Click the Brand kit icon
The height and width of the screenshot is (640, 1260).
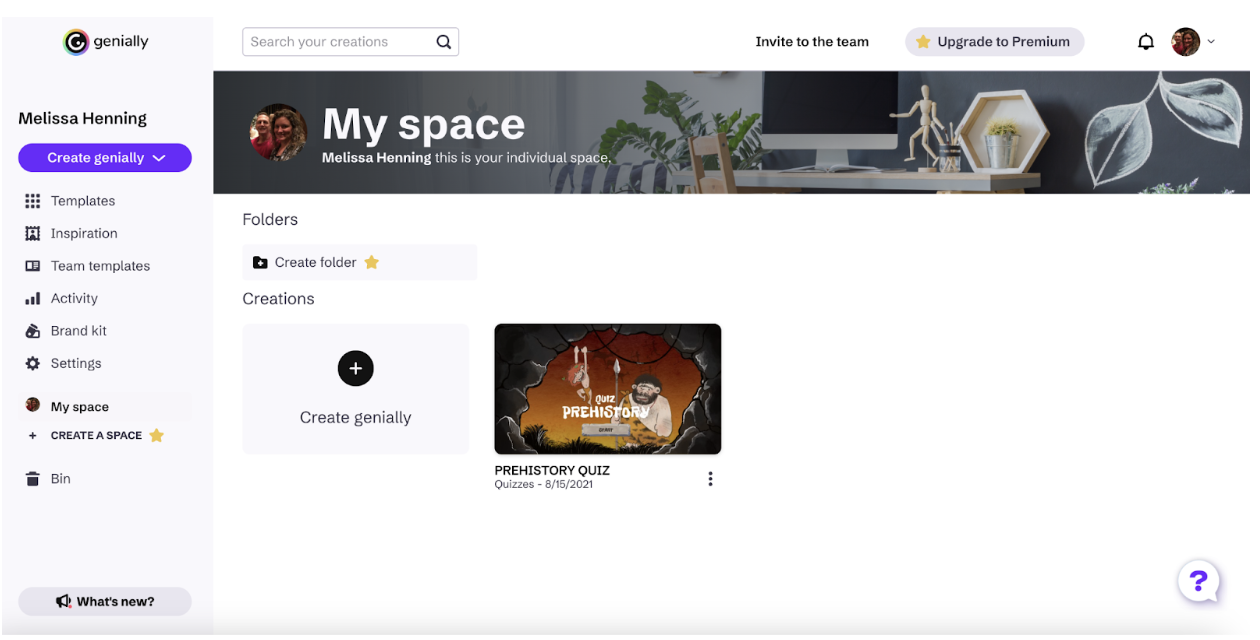(x=33, y=331)
